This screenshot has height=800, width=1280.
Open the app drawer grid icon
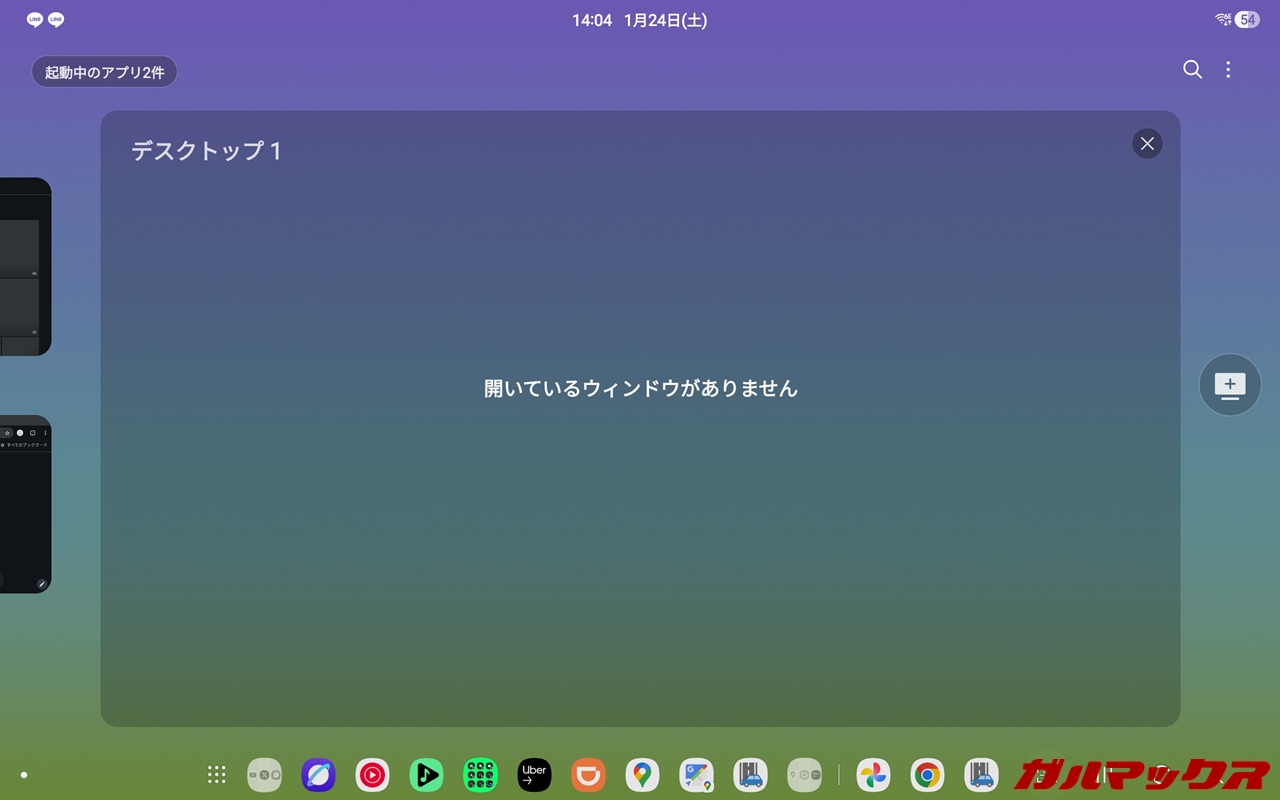tap(216, 775)
